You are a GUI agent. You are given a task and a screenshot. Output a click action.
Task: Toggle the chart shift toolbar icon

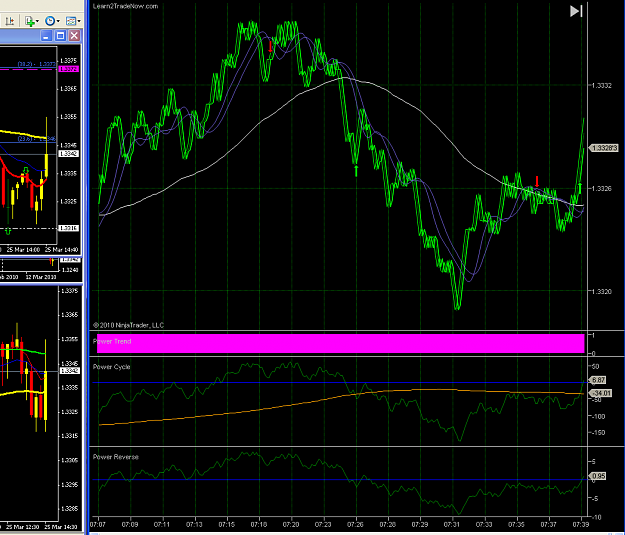tap(10, 21)
